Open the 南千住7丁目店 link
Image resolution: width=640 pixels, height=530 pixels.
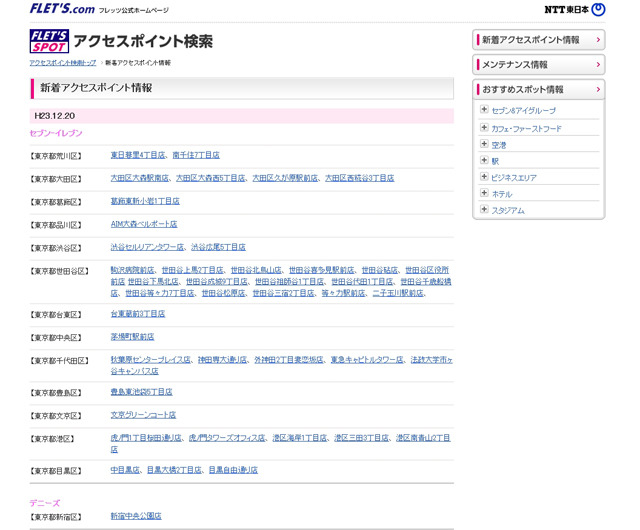click(196, 155)
